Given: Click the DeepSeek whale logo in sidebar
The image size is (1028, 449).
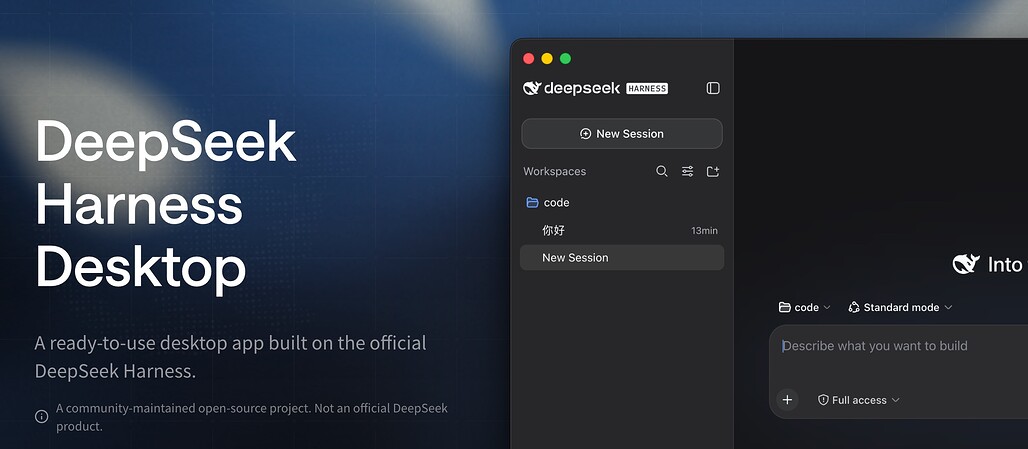Looking at the screenshot, I should 532,88.
